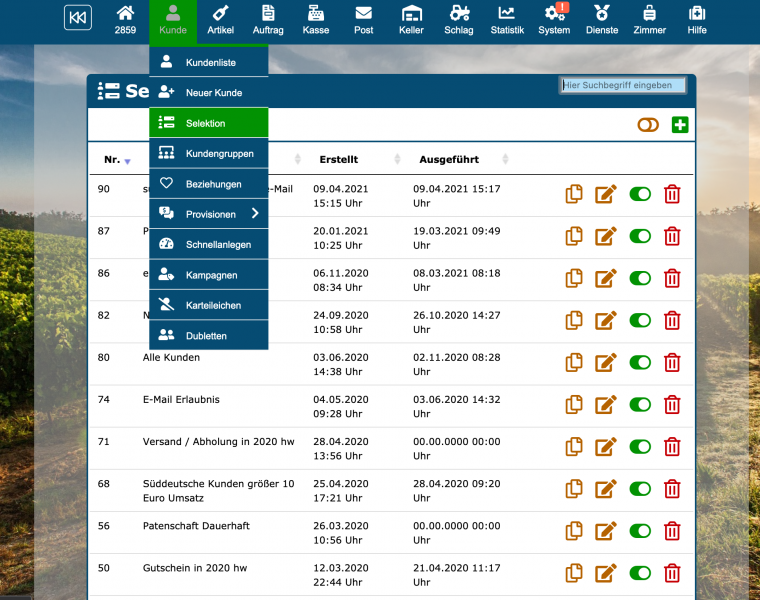
Task: Copy the E-Mail Erlaubnis selection
Action: [574, 405]
